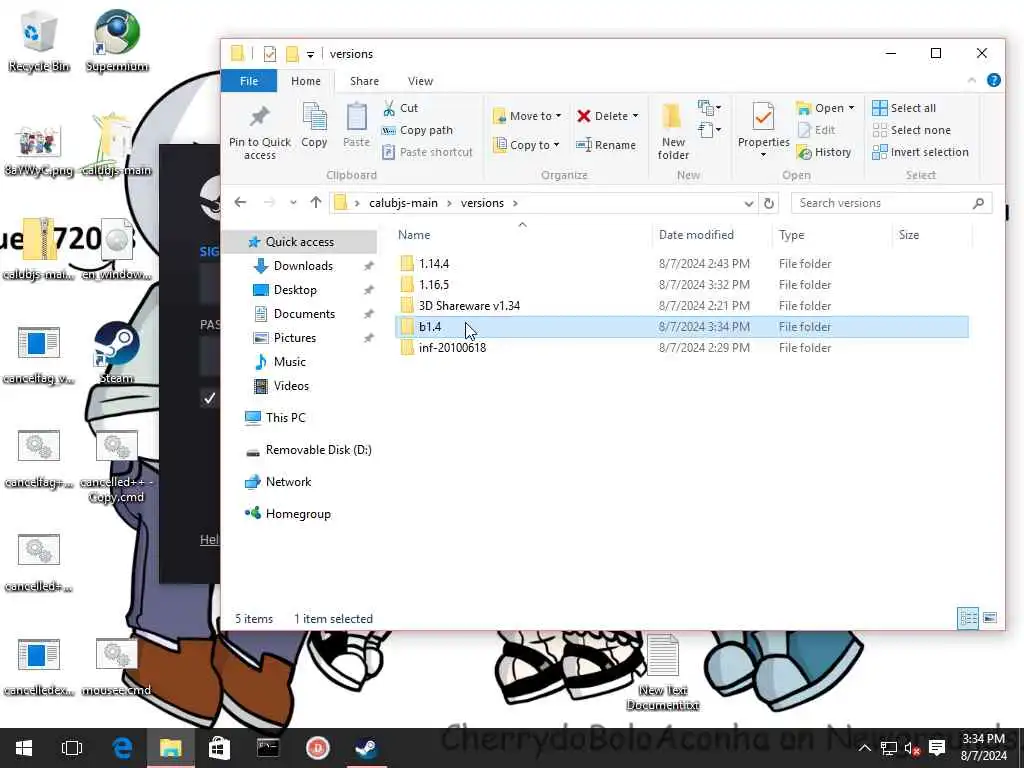Click Paste shortcut in Clipboard group
Screen dimensions: 1024x768
click(427, 152)
